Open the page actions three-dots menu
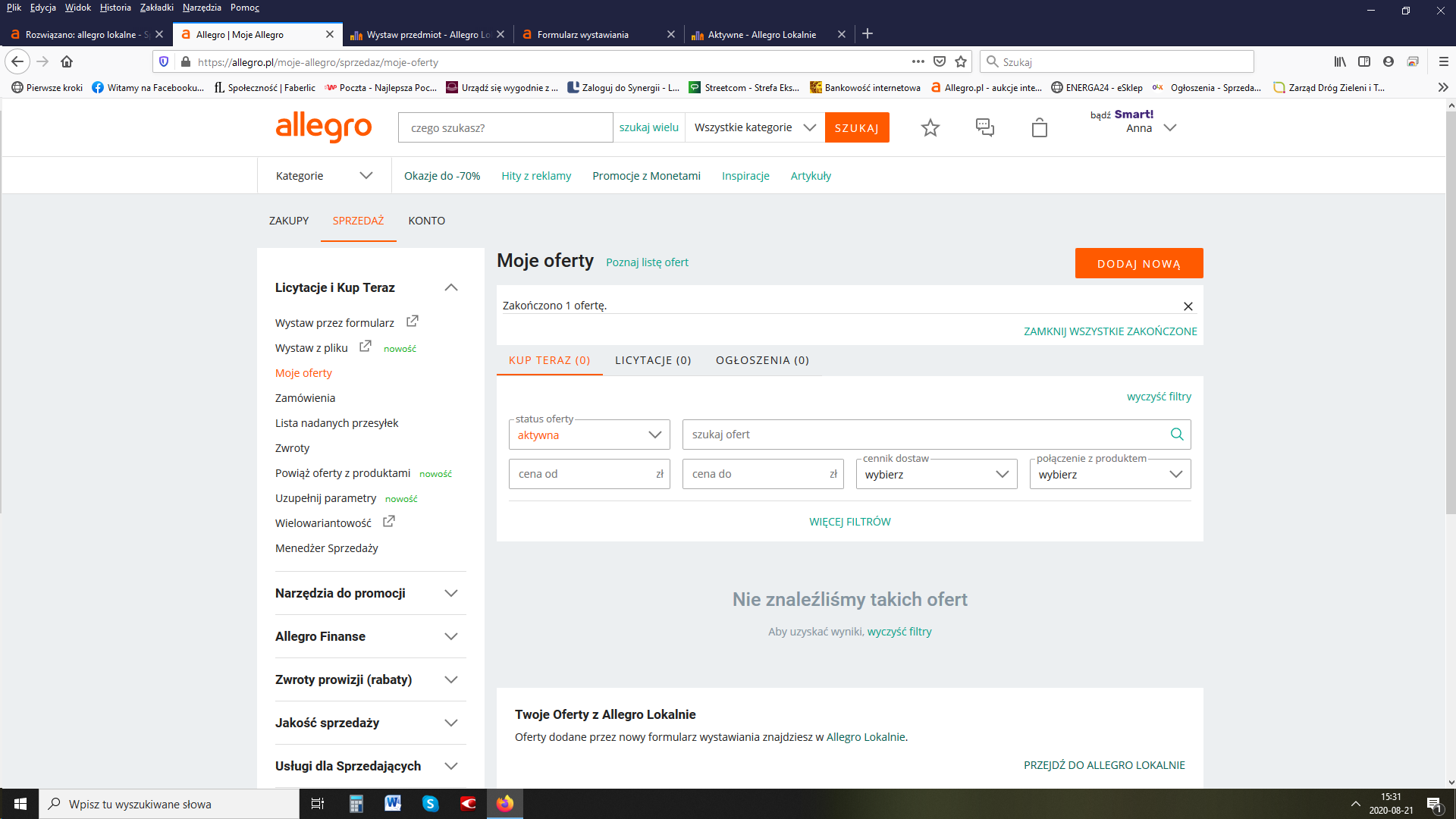Screen dimensions: 1456x819 [918, 61]
